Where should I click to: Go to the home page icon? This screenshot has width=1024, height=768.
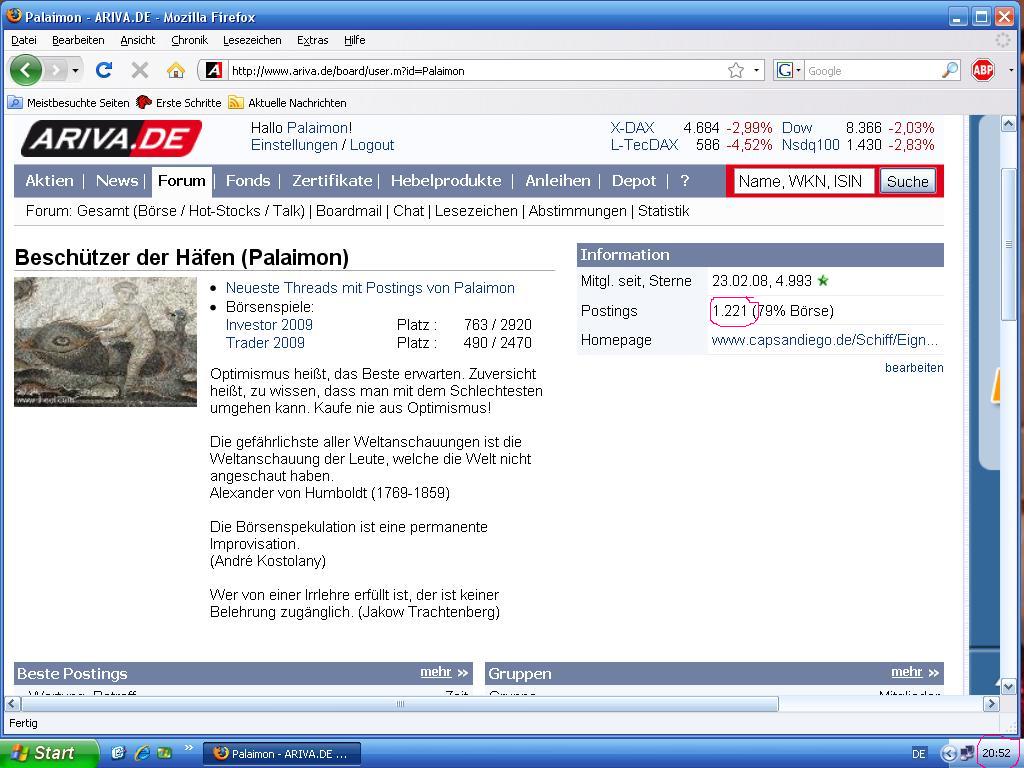[x=176, y=70]
